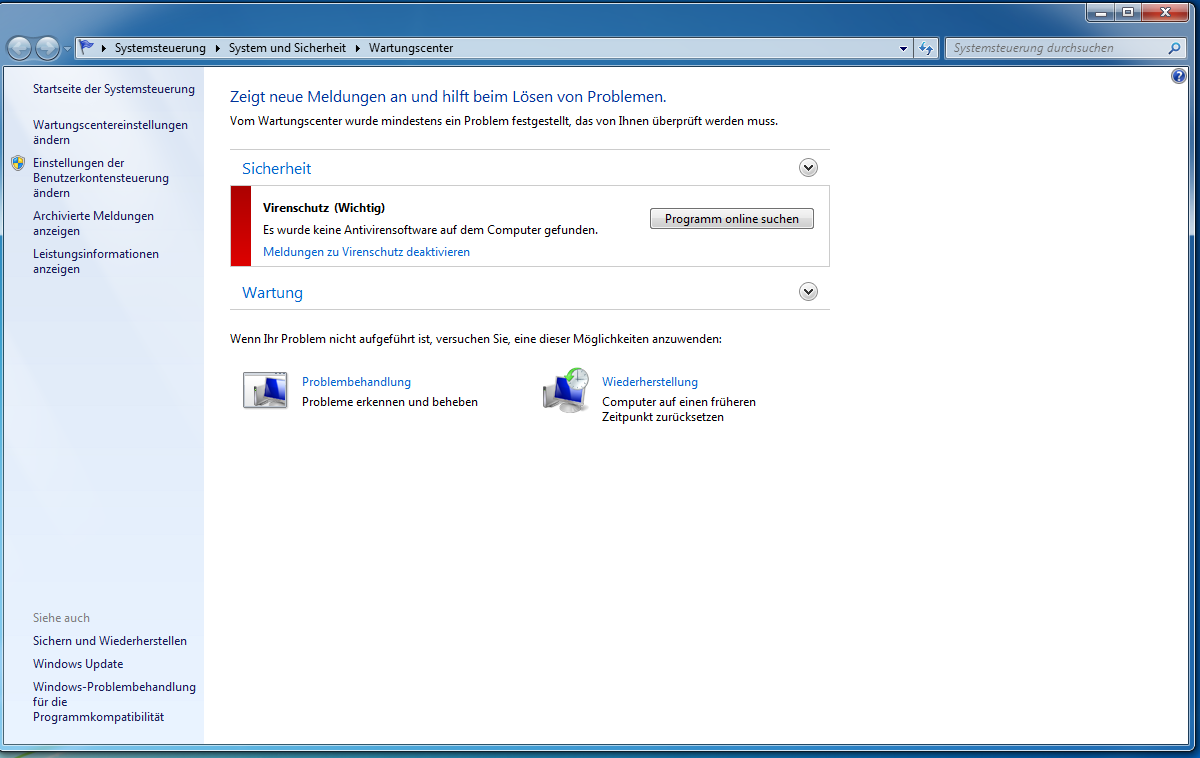Open the Problembehandlung link
Image resolution: width=1200 pixels, height=758 pixels.
coord(356,382)
